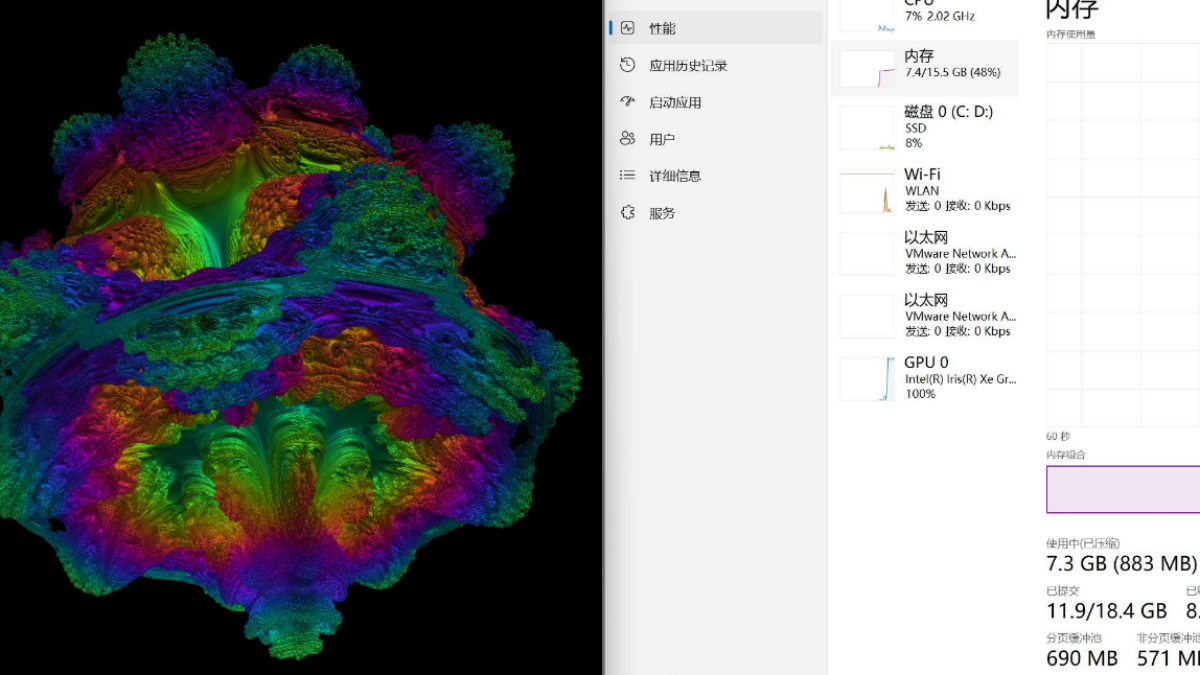Click the 磁盘 0 (C: D:) title
Image resolution: width=1200 pixels, height=675 pixels.
949,111
